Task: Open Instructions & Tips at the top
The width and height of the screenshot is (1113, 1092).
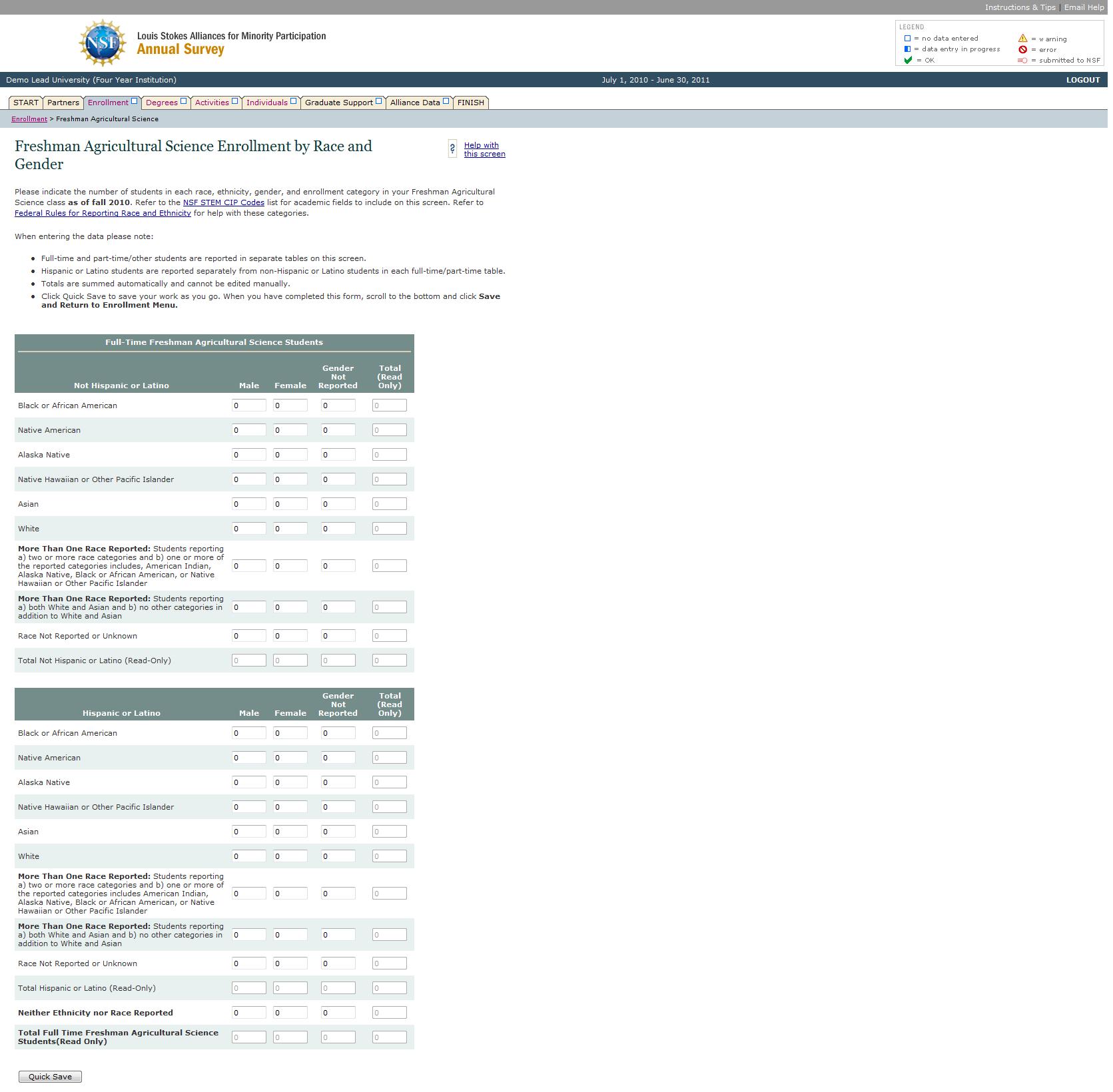Action: pos(1020,7)
